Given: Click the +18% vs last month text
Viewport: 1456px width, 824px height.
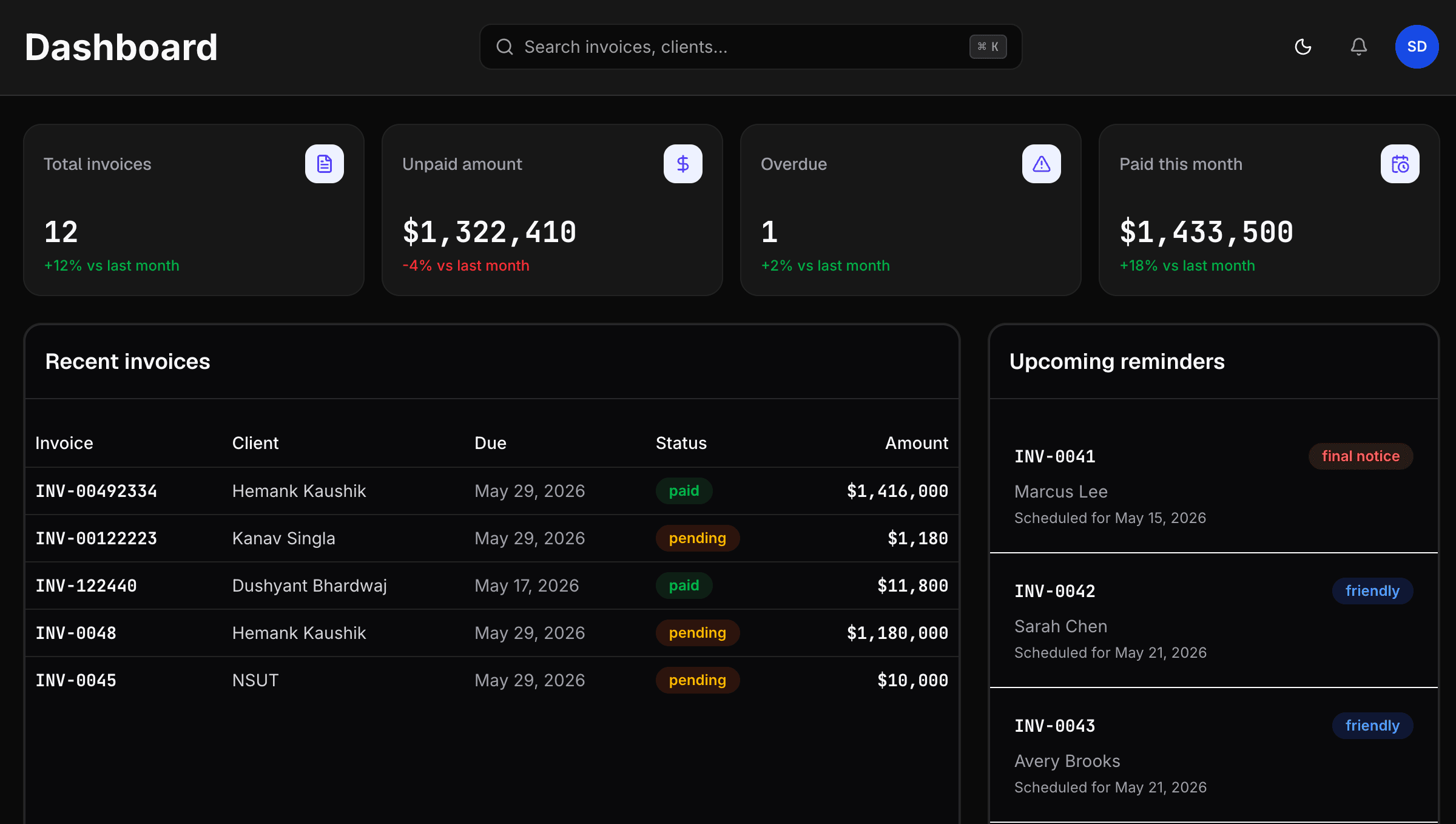Looking at the screenshot, I should (x=1187, y=266).
